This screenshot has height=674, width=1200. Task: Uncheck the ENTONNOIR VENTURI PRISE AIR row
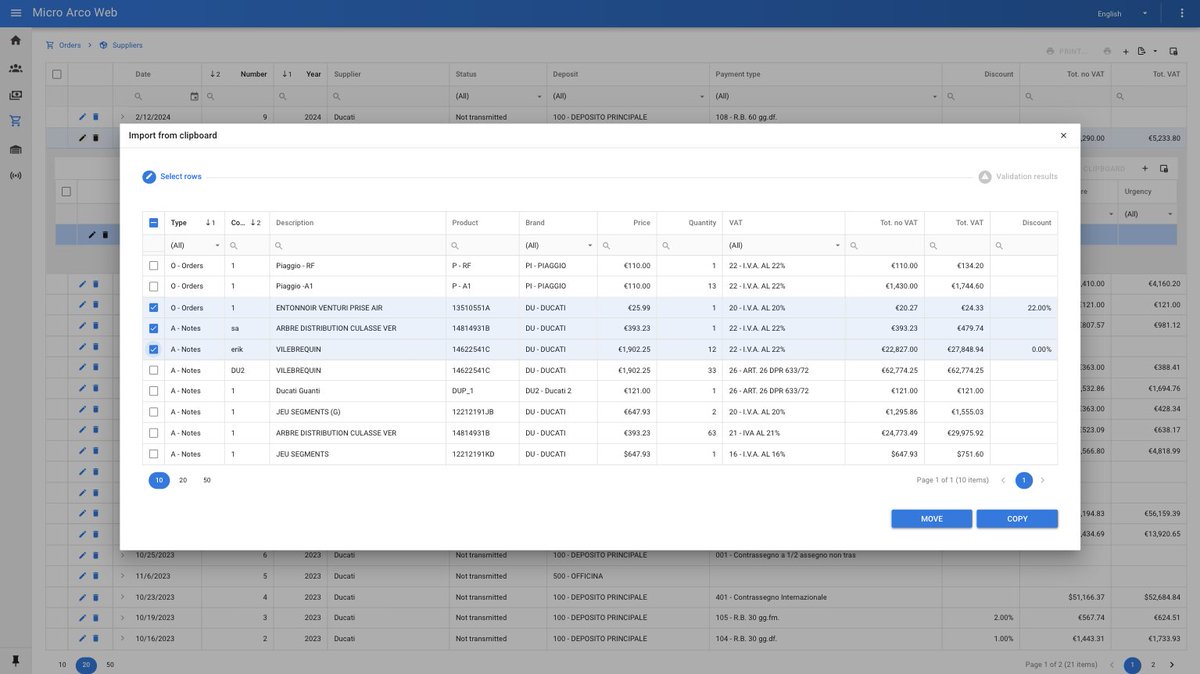click(153, 308)
